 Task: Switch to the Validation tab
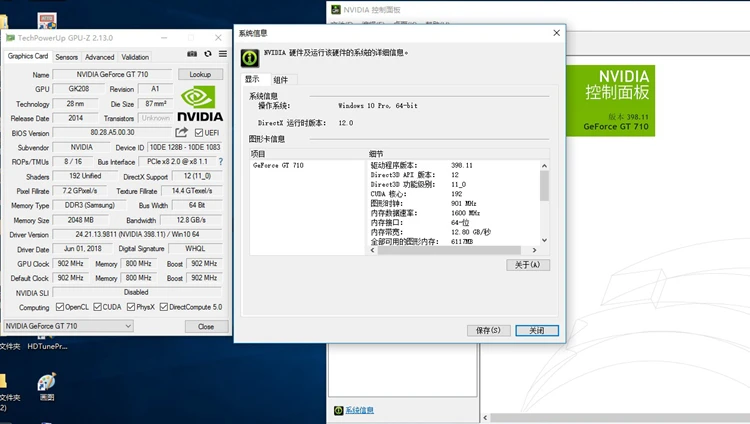tap(135, 57)
